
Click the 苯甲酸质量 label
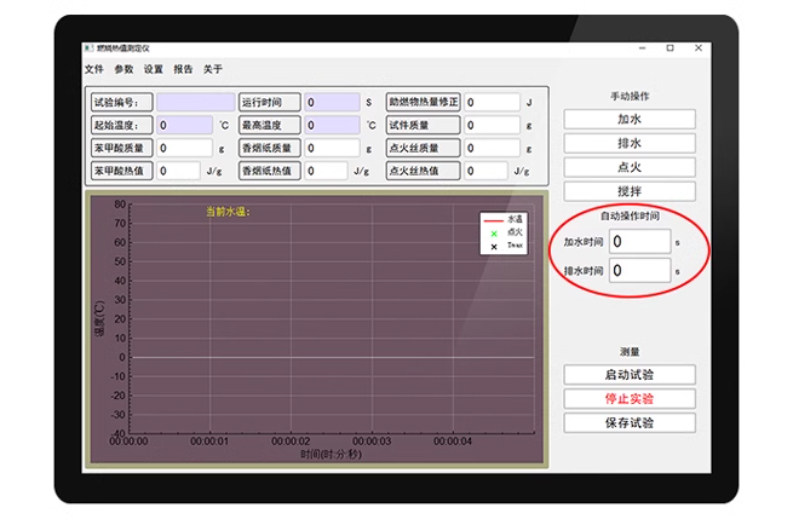tap(122, 148)
